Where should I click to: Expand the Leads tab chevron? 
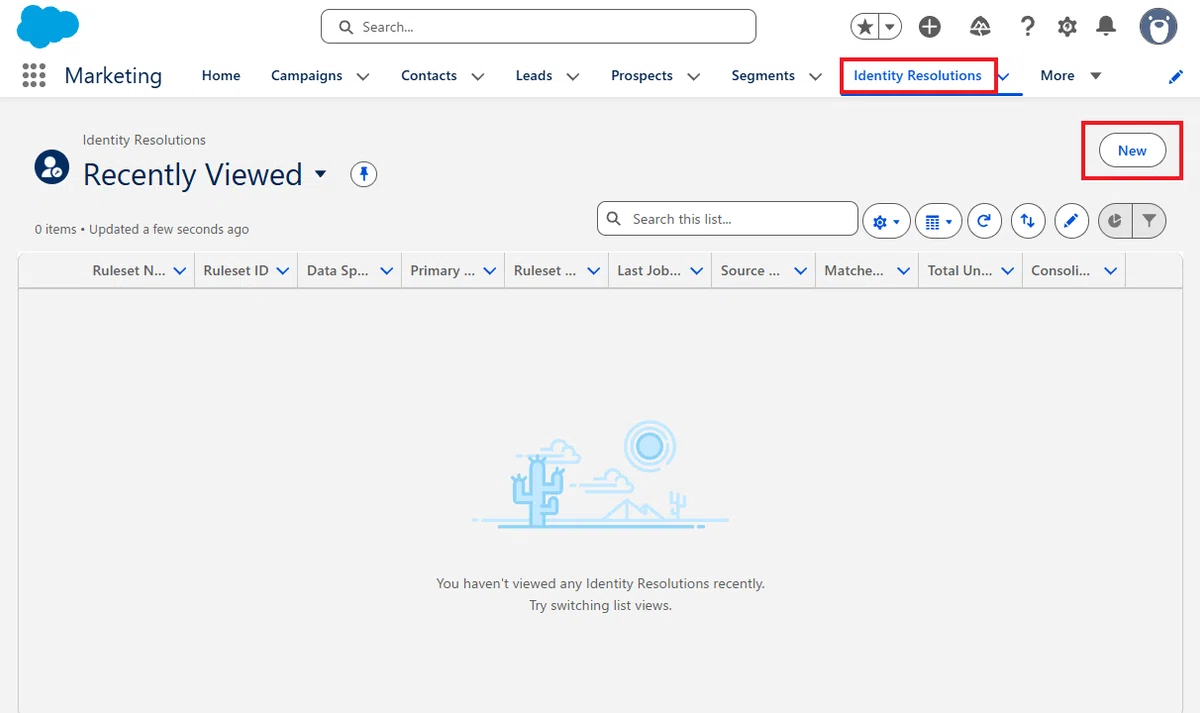(x=573, y=77)
